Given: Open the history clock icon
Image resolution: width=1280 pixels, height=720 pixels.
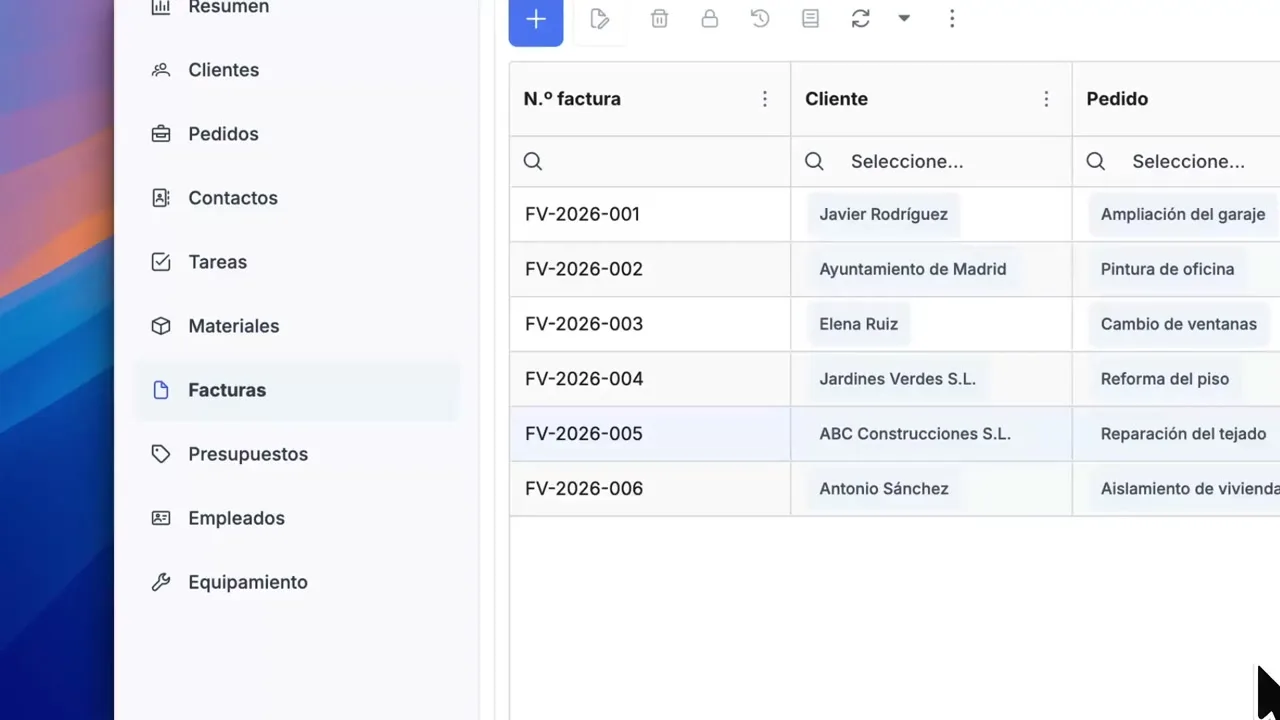Looking at the screenshot, I should pyautogui.click(x=760, y=19).
